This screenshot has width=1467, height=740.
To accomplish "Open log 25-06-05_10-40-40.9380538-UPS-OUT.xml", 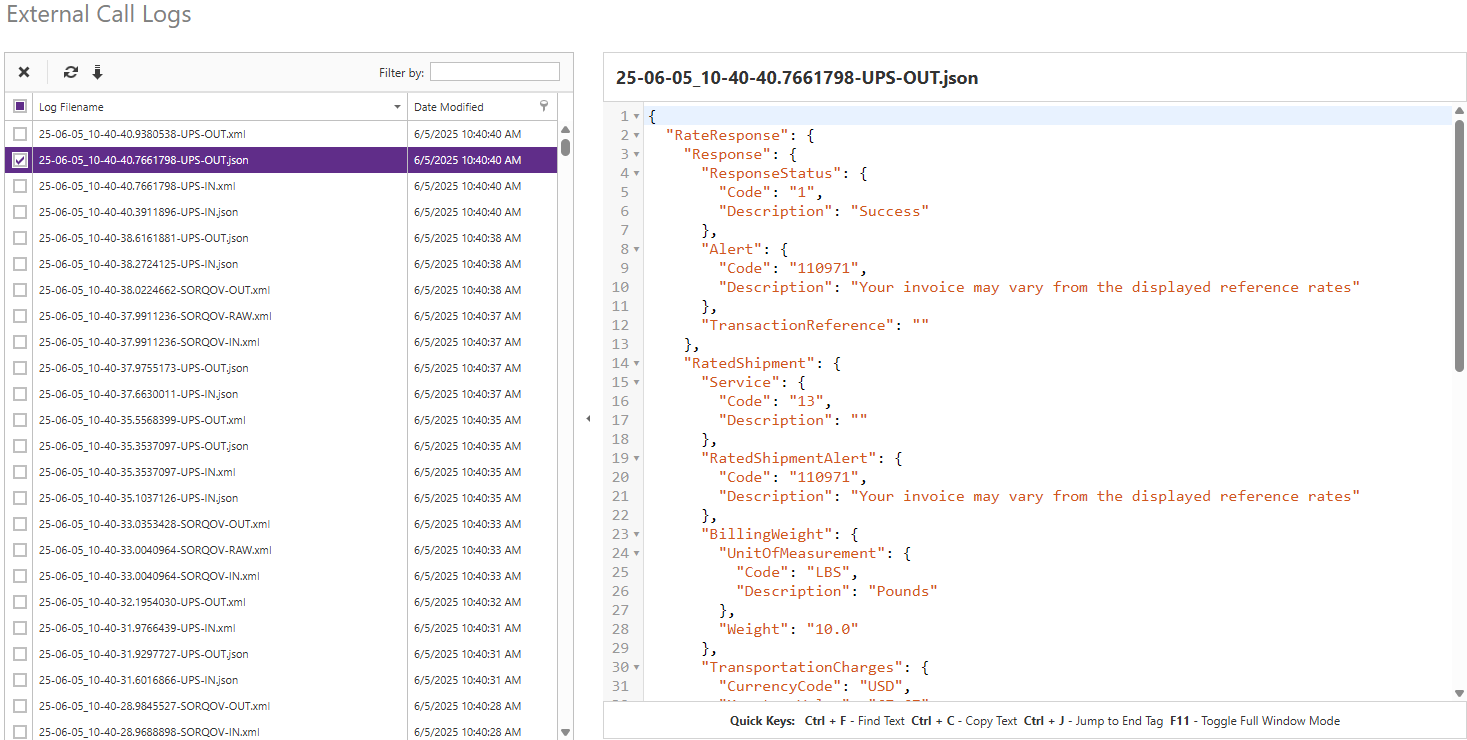I will click(142, 134).
